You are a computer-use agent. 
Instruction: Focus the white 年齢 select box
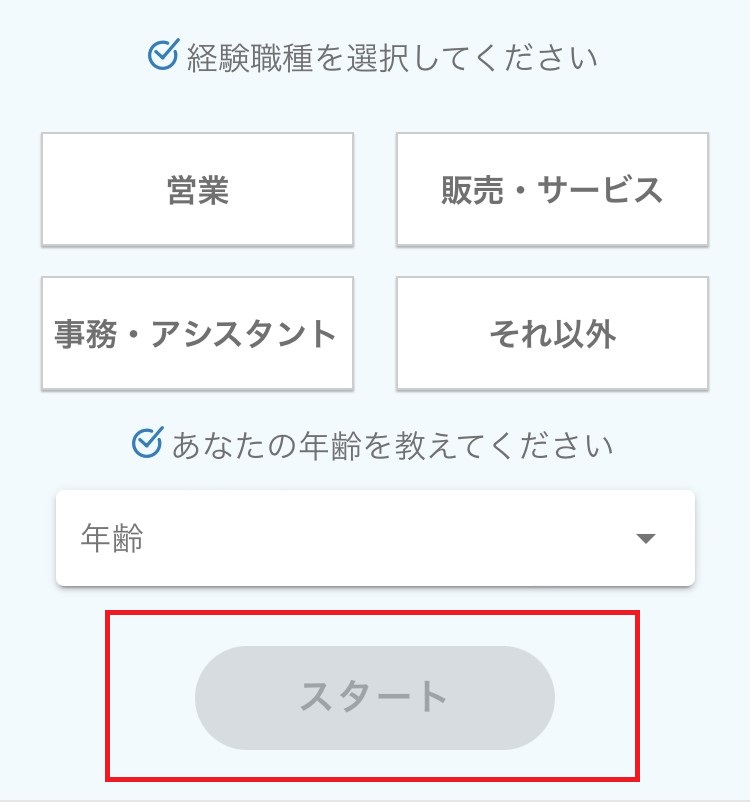[375, 538]
